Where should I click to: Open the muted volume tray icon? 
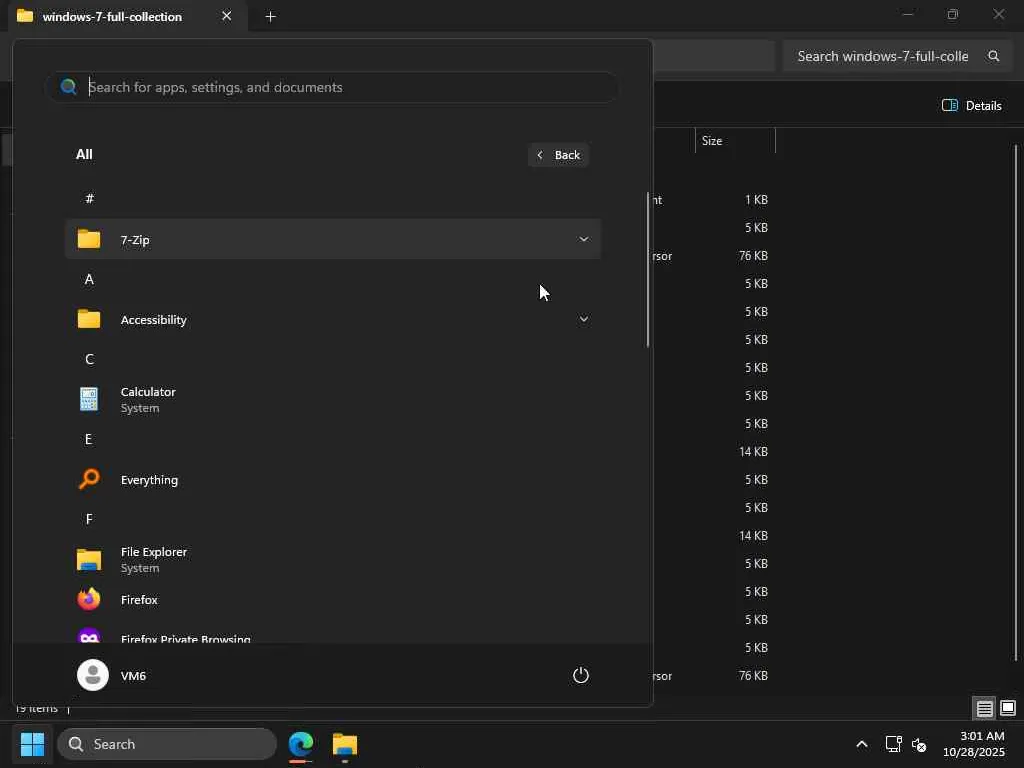919,744
